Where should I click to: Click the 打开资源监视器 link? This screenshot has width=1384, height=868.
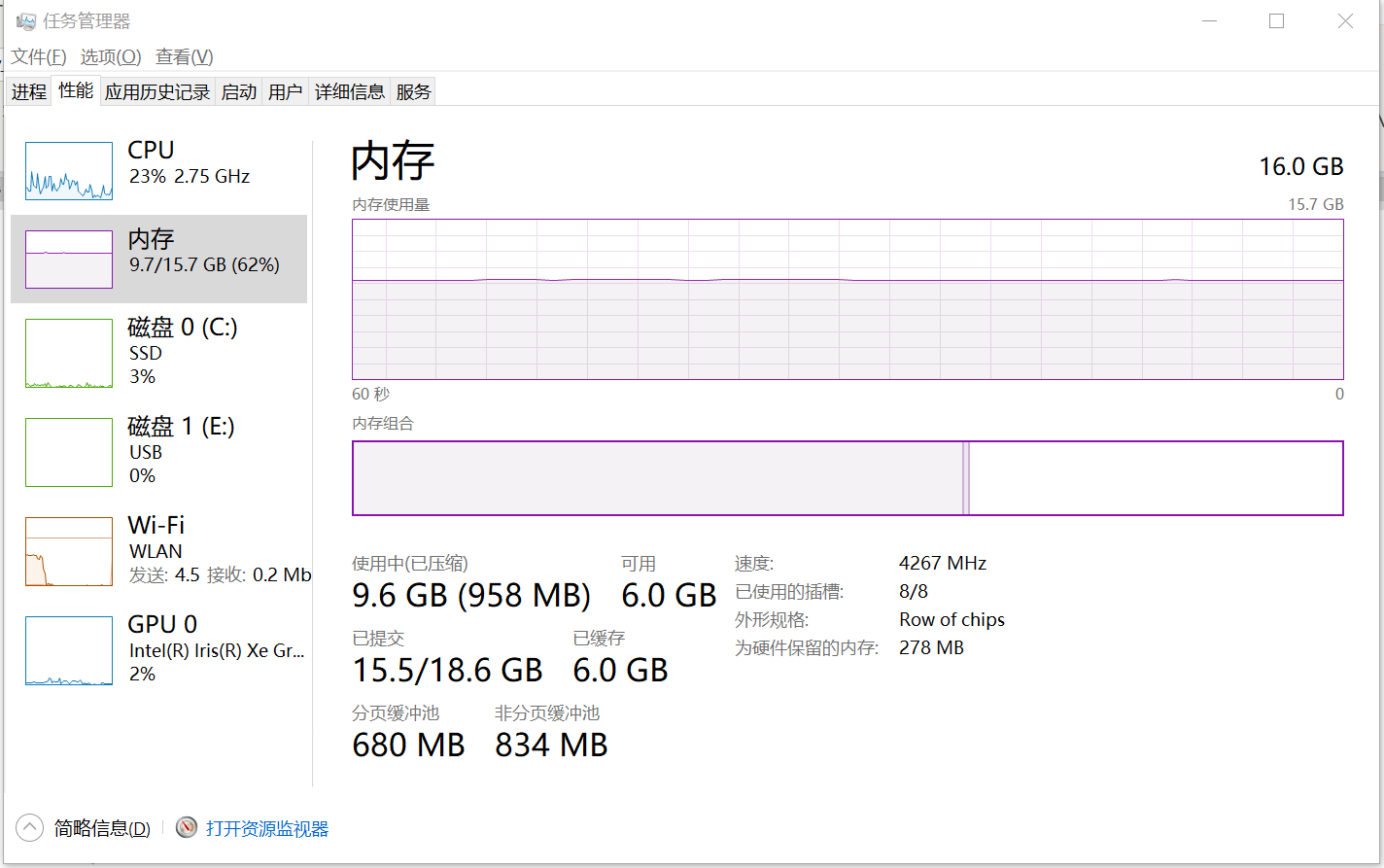pyautogui.click(x=267, y=829)
